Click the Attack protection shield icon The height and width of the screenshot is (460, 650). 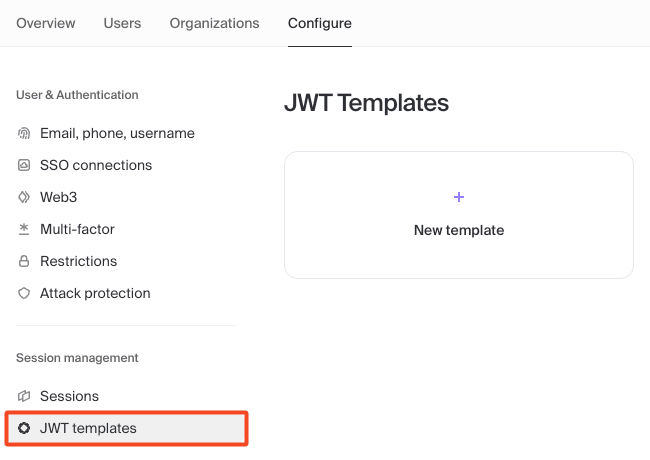(24, 293)
